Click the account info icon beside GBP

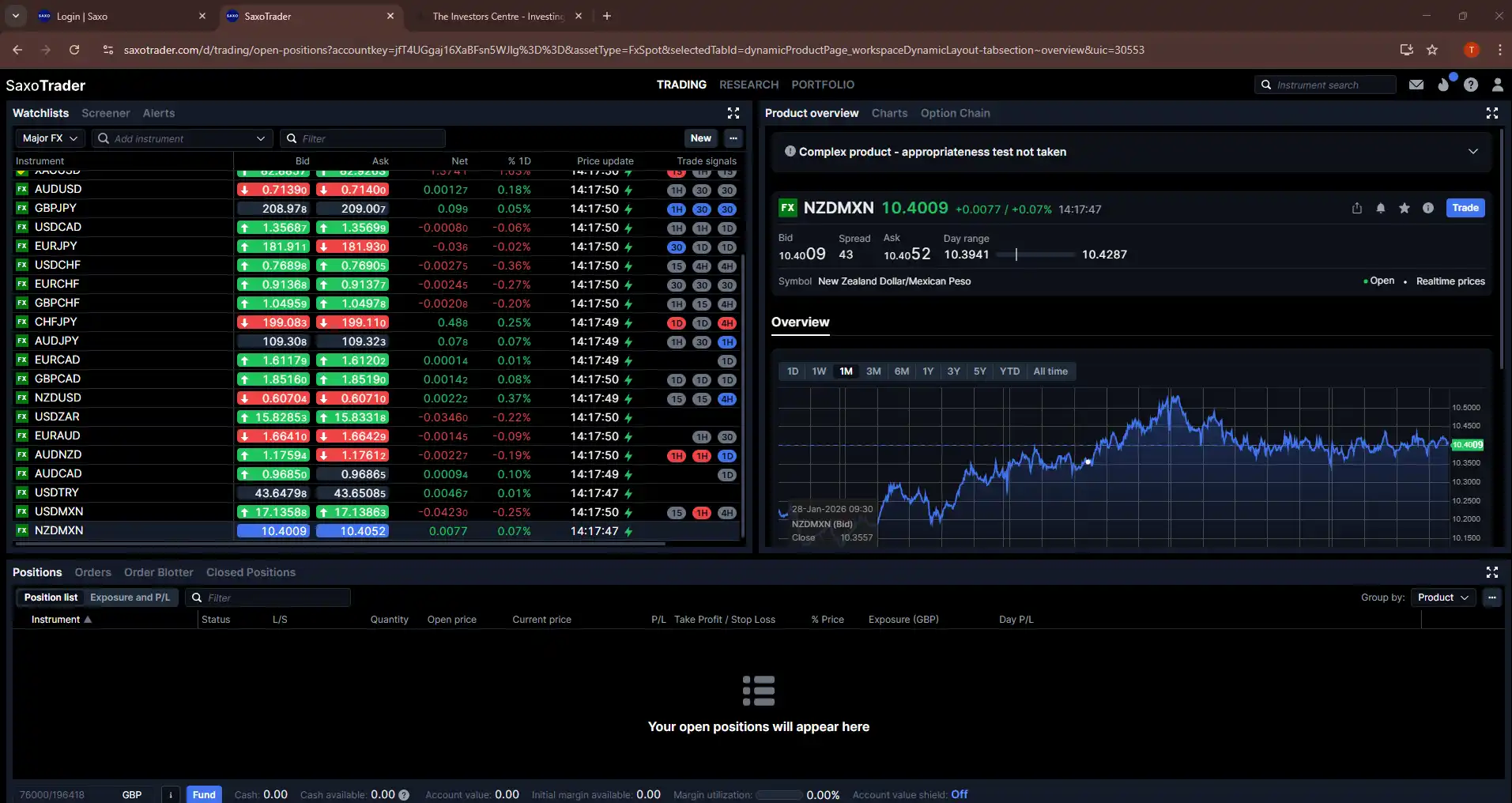(x=171, y=795)
